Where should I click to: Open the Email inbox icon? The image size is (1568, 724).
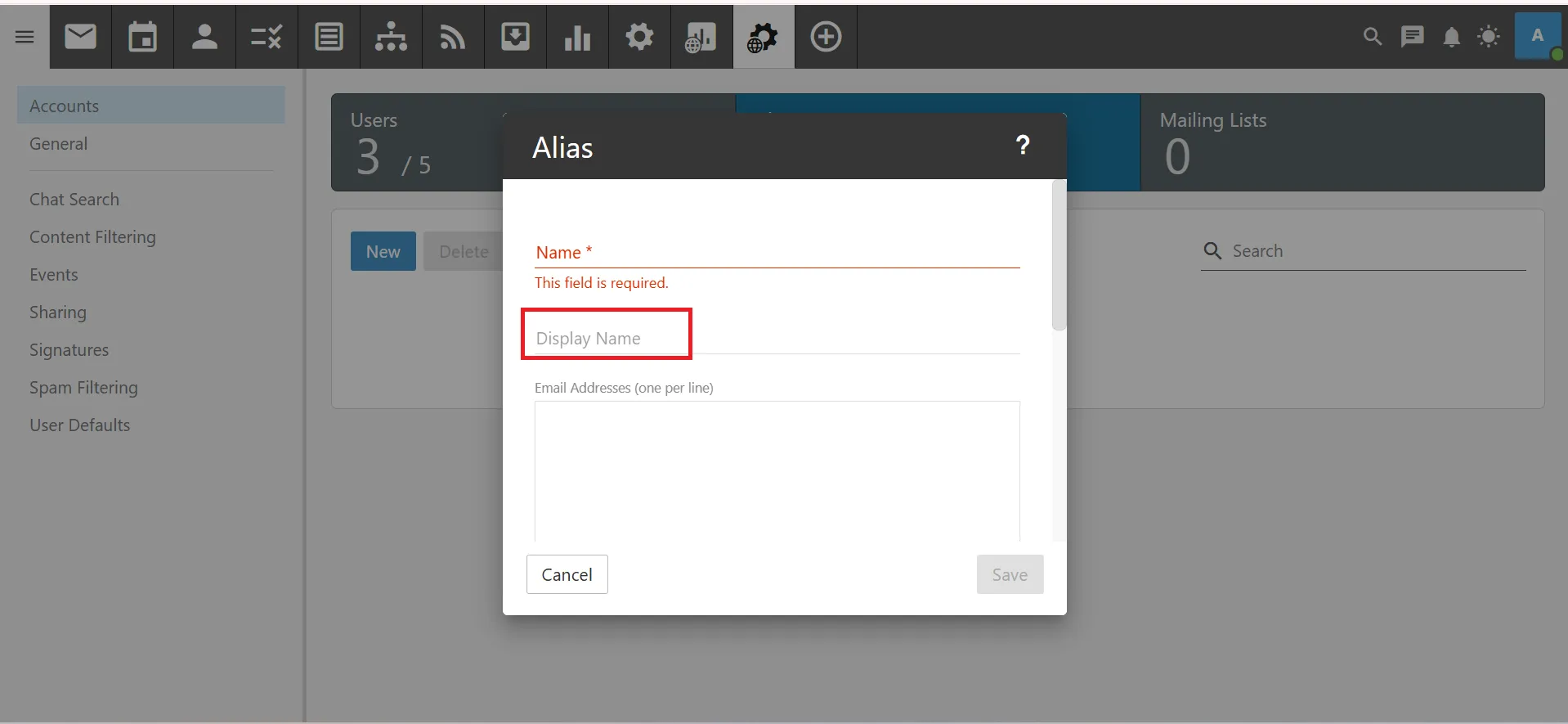80,37
